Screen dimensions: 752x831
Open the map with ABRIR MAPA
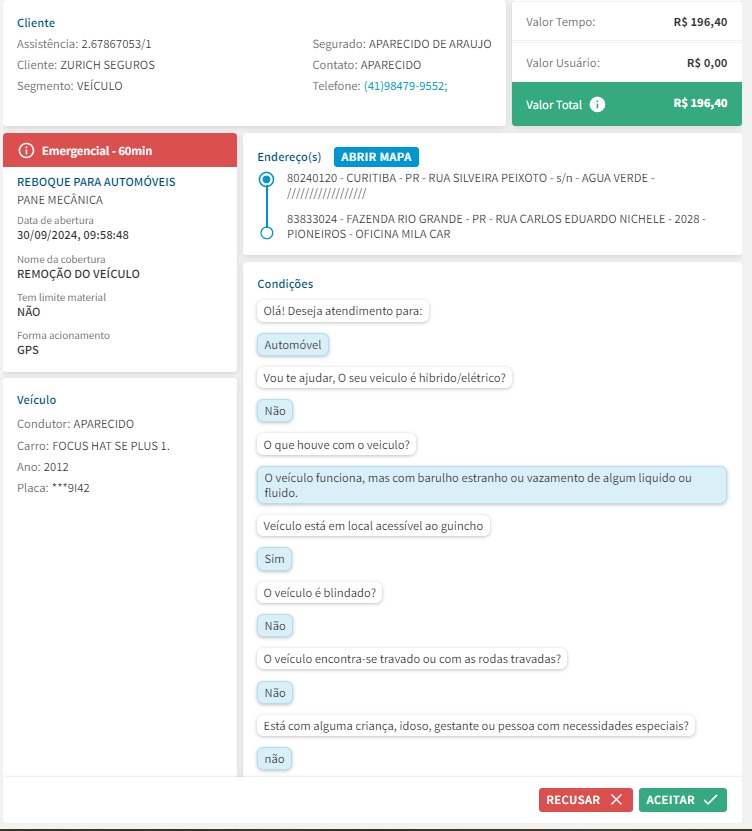coord(376,157)
